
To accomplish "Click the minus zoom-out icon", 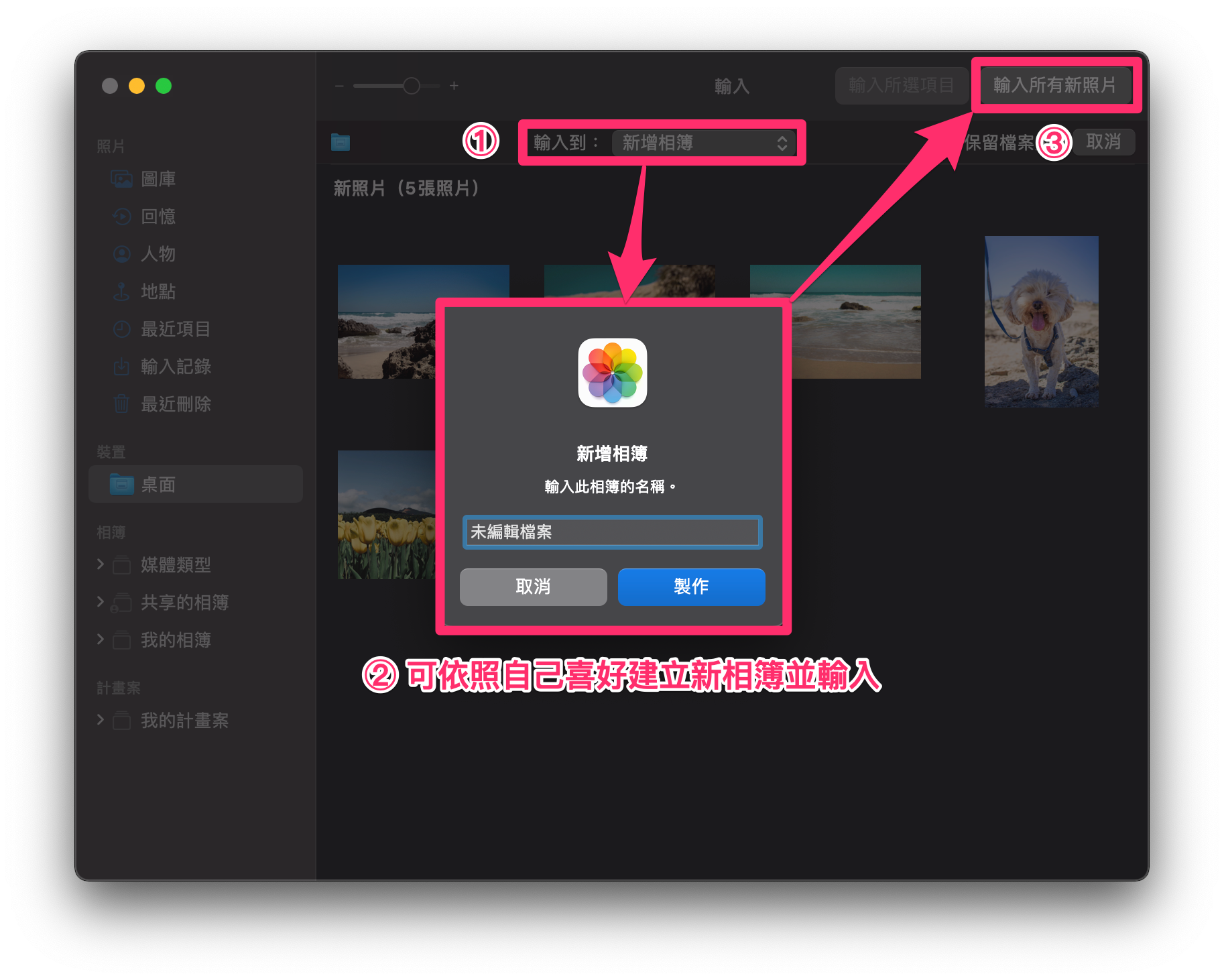I will (339, 86).
